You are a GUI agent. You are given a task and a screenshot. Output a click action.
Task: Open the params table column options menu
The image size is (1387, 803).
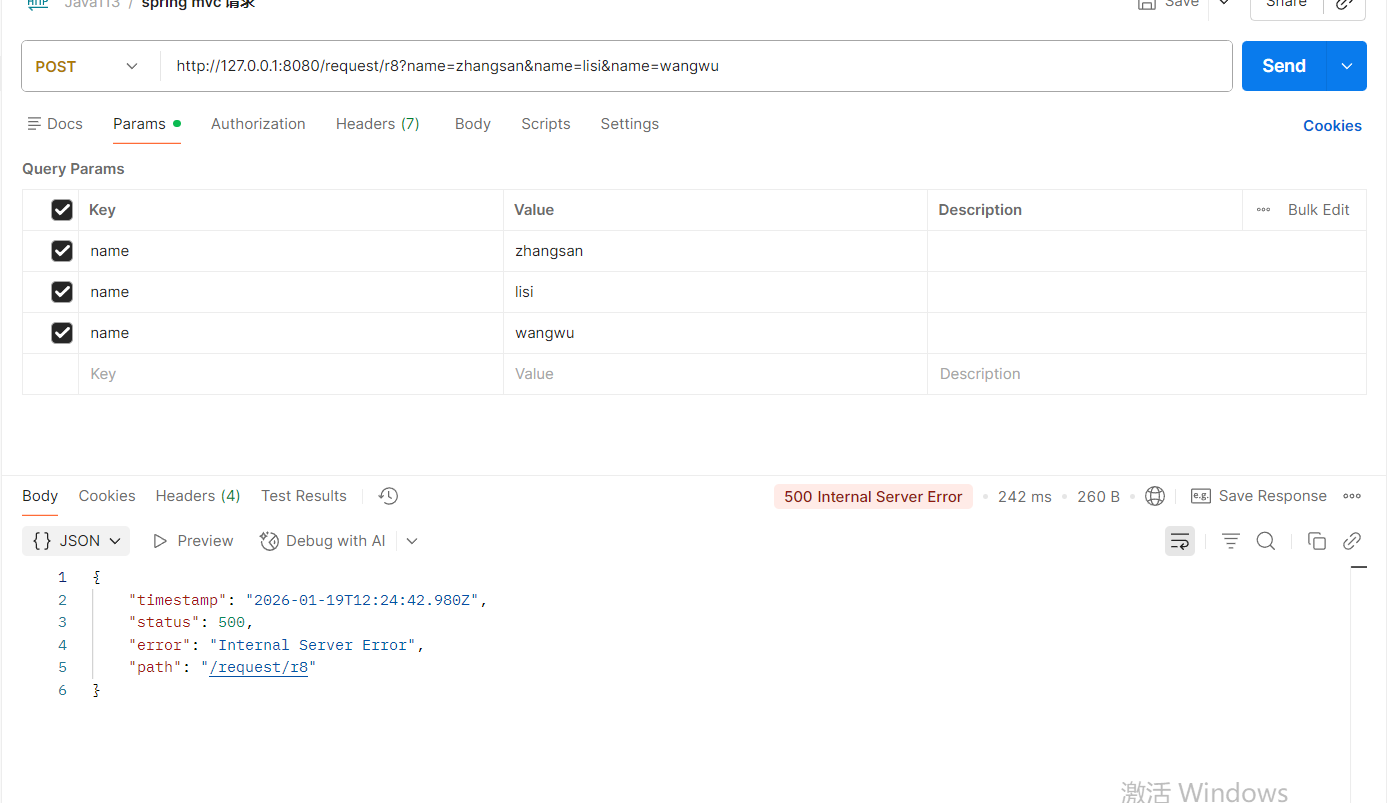click(1263, 210)
